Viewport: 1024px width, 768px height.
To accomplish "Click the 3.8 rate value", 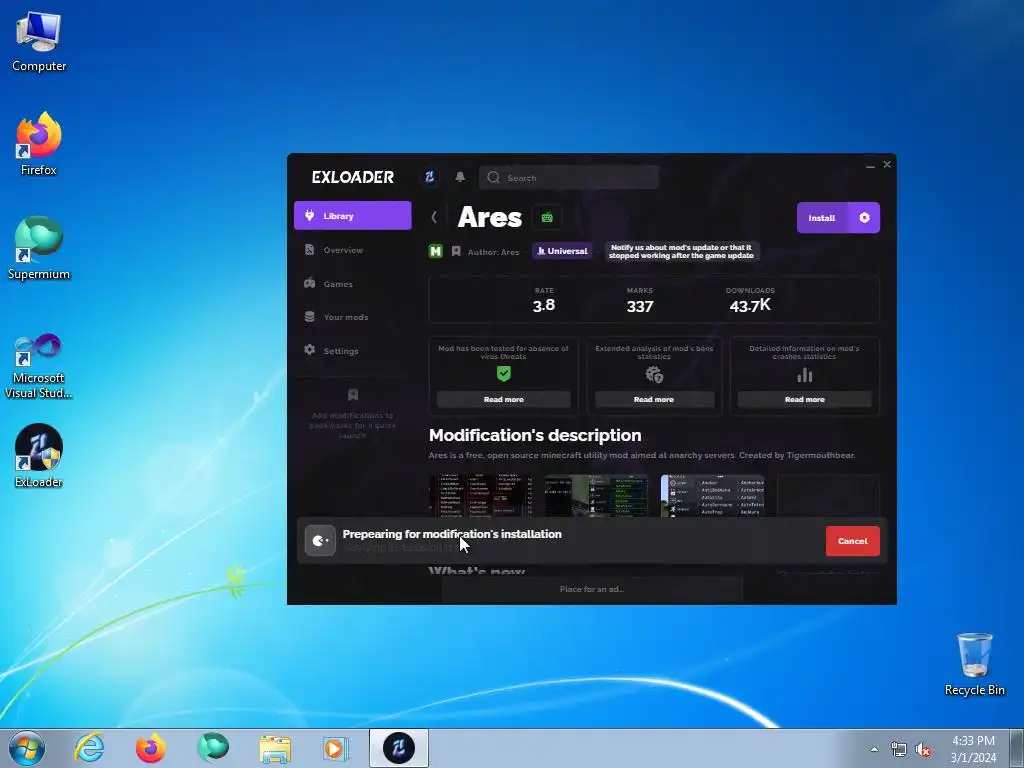I will tap(543, 306).
